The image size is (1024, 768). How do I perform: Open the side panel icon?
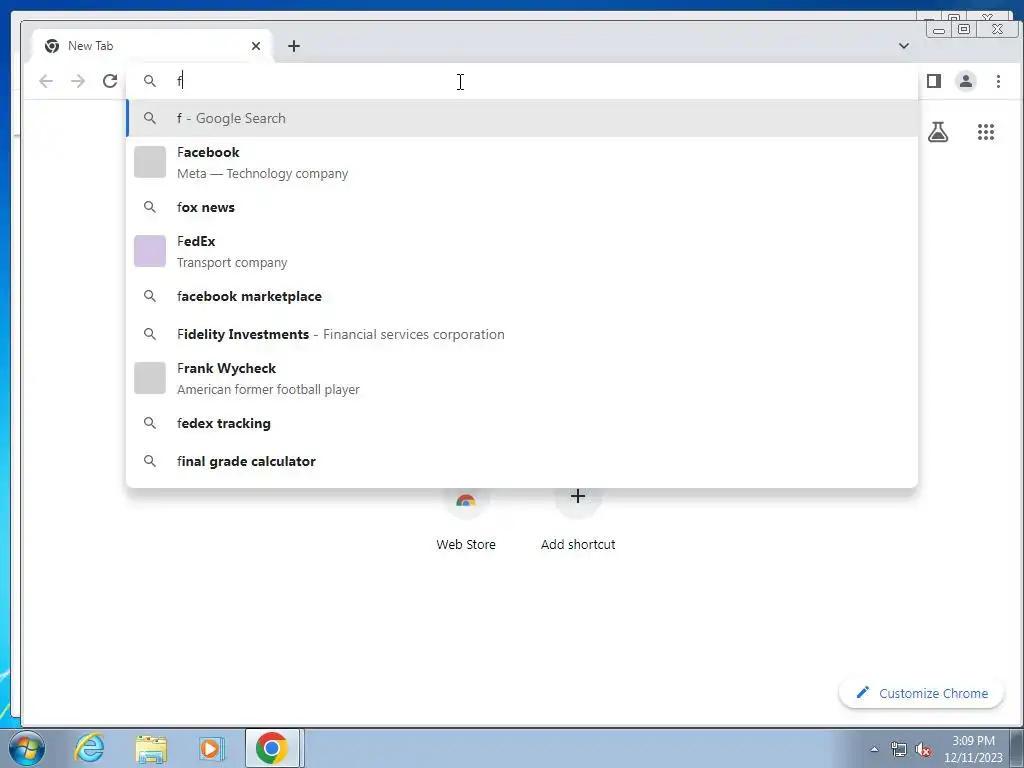934,81
